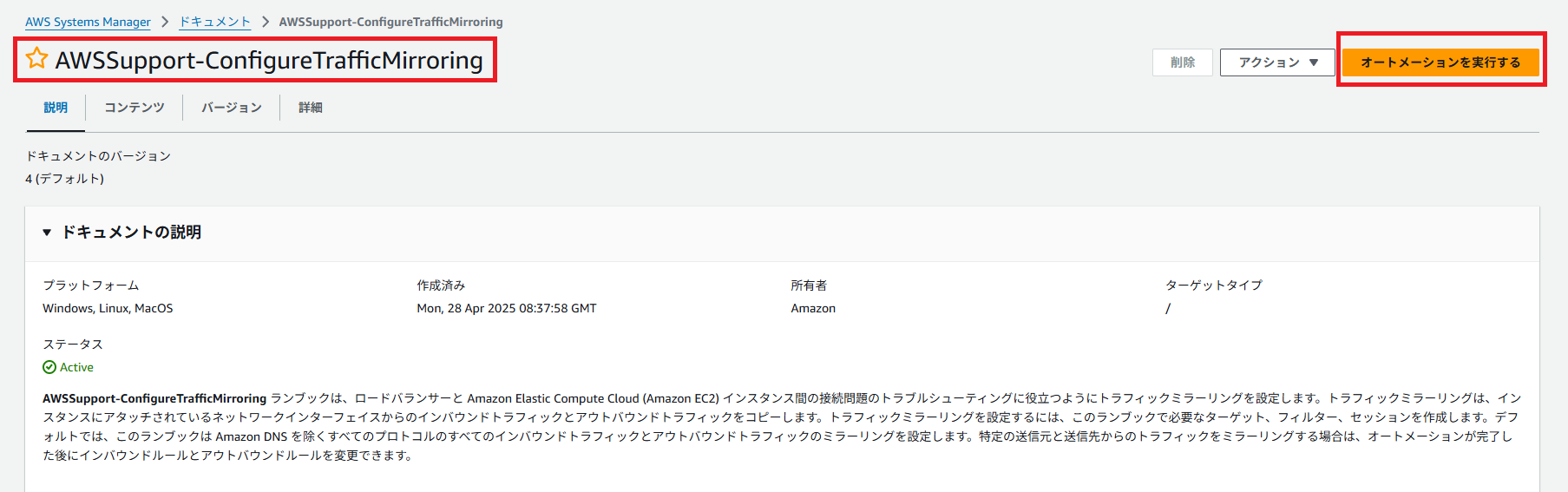This screenshot has width=1568, height=492.
Task: Navigate to the ドキュメント breadcrumb link
Action: 214,22
